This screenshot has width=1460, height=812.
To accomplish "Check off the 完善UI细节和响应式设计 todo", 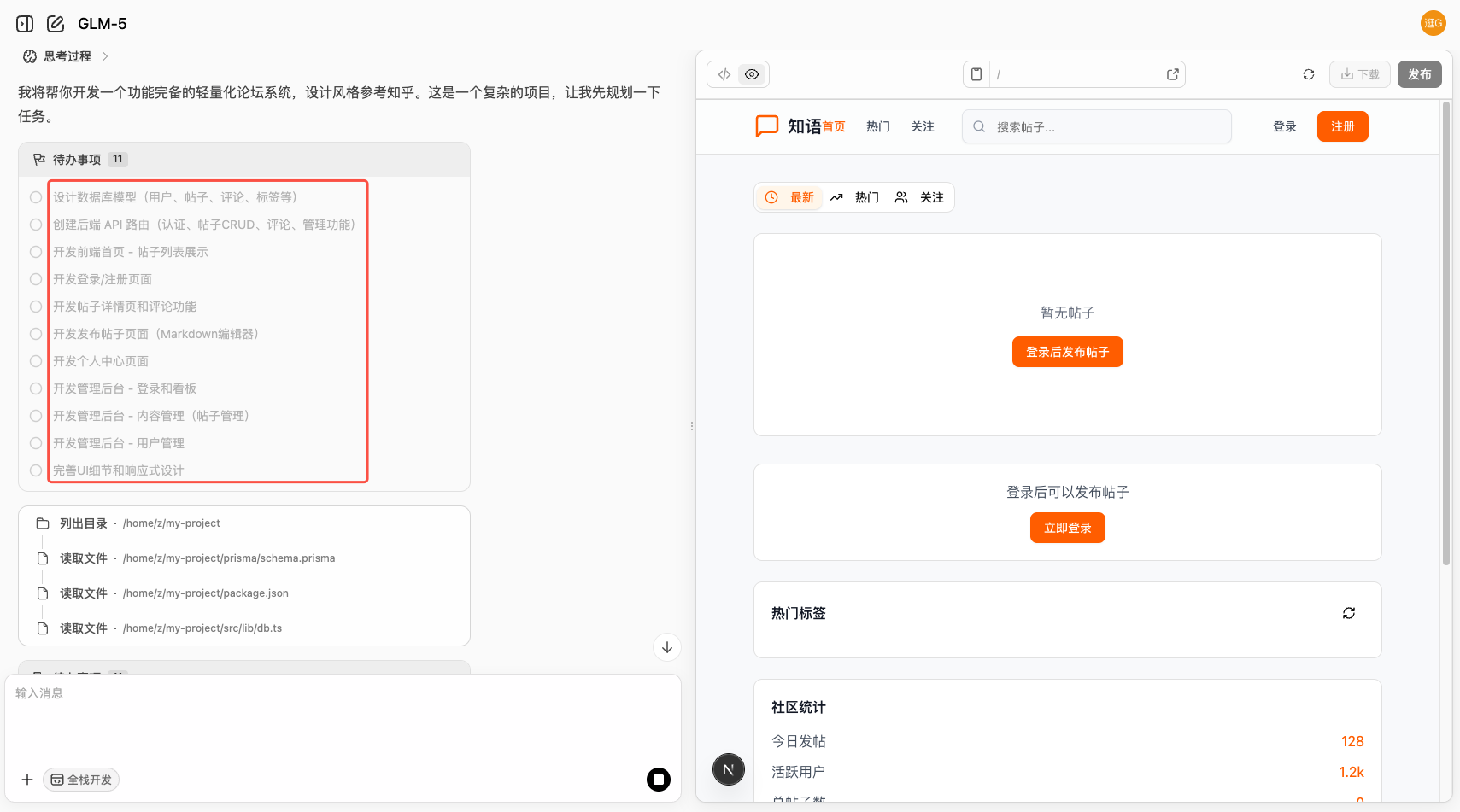I will tap(35, 470).
